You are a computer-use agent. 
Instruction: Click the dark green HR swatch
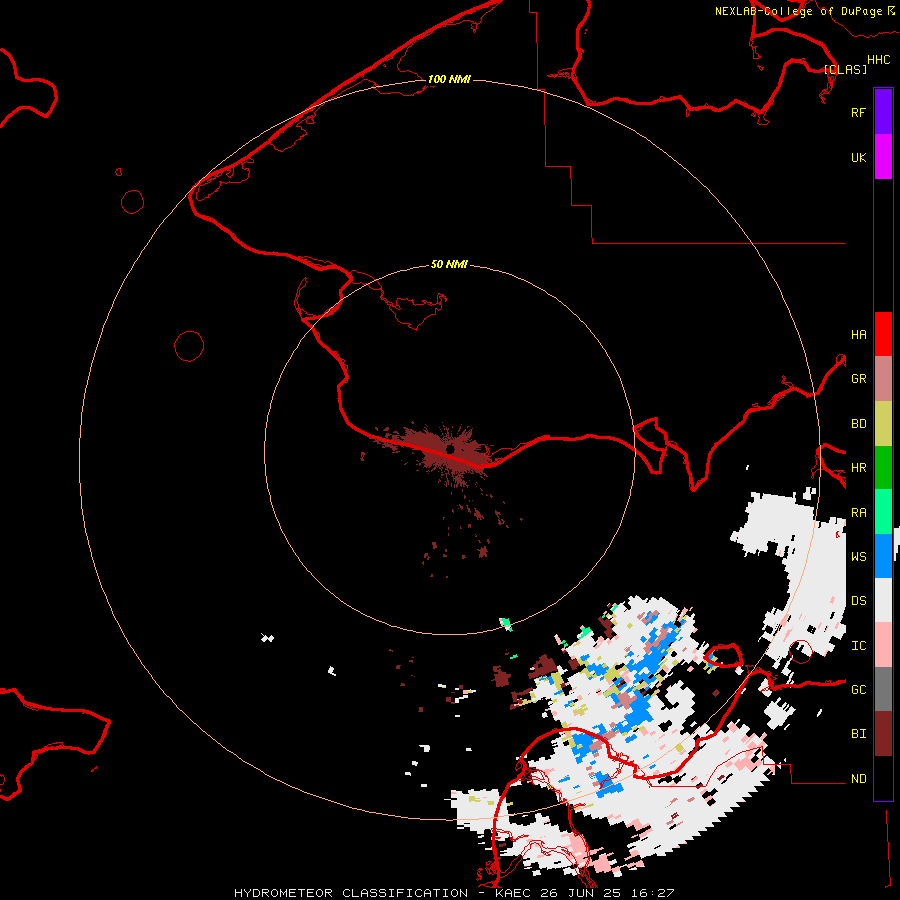[x=883, y=468]
